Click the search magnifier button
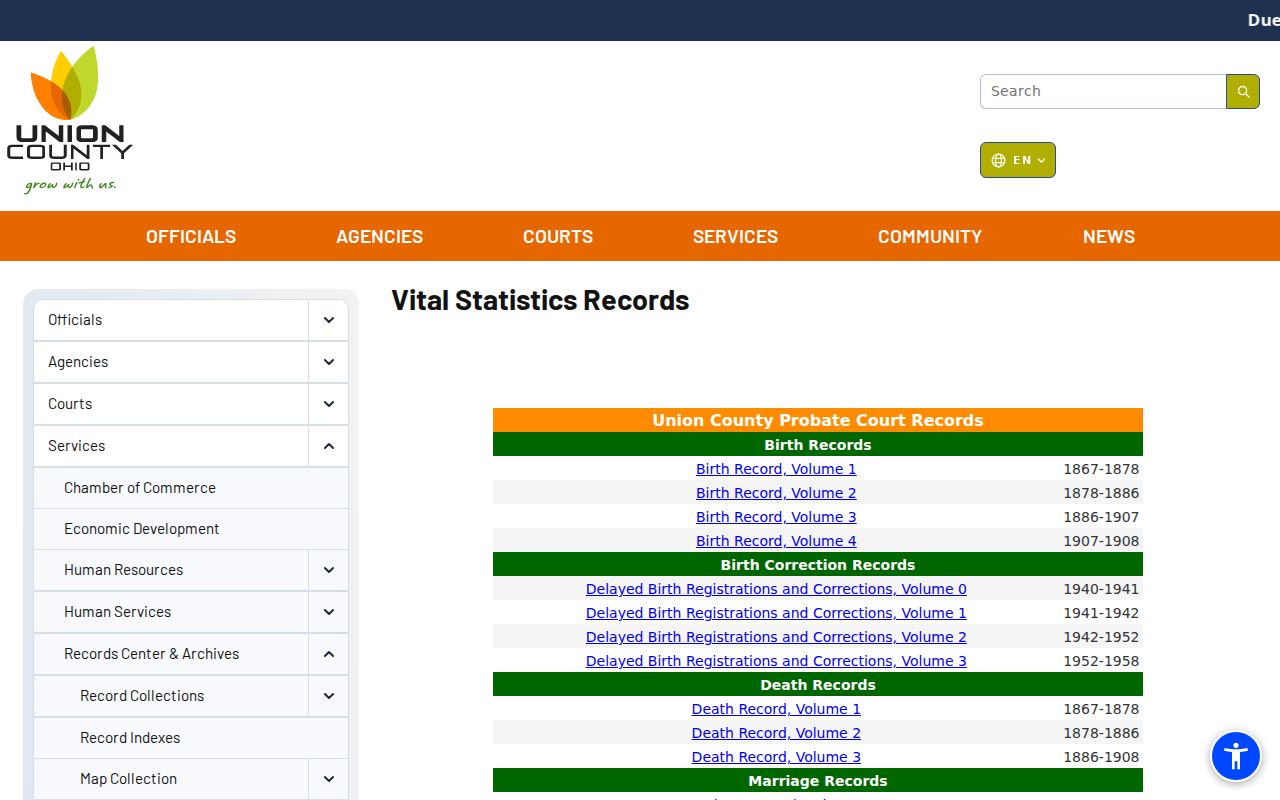The height and width of the screenshot is (800, 1280). coord(1243,91)
